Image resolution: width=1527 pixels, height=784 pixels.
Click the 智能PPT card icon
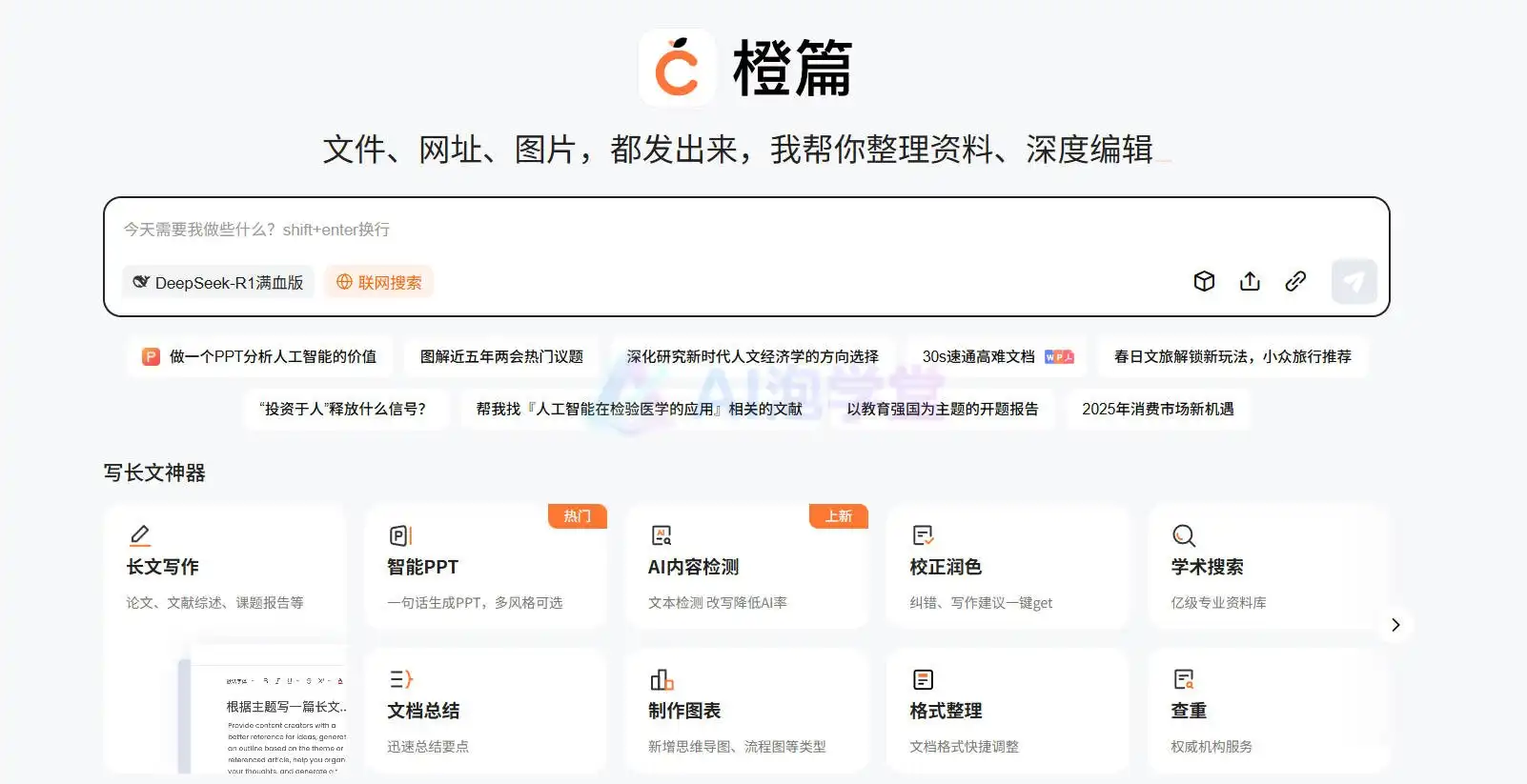click(400, 535)
